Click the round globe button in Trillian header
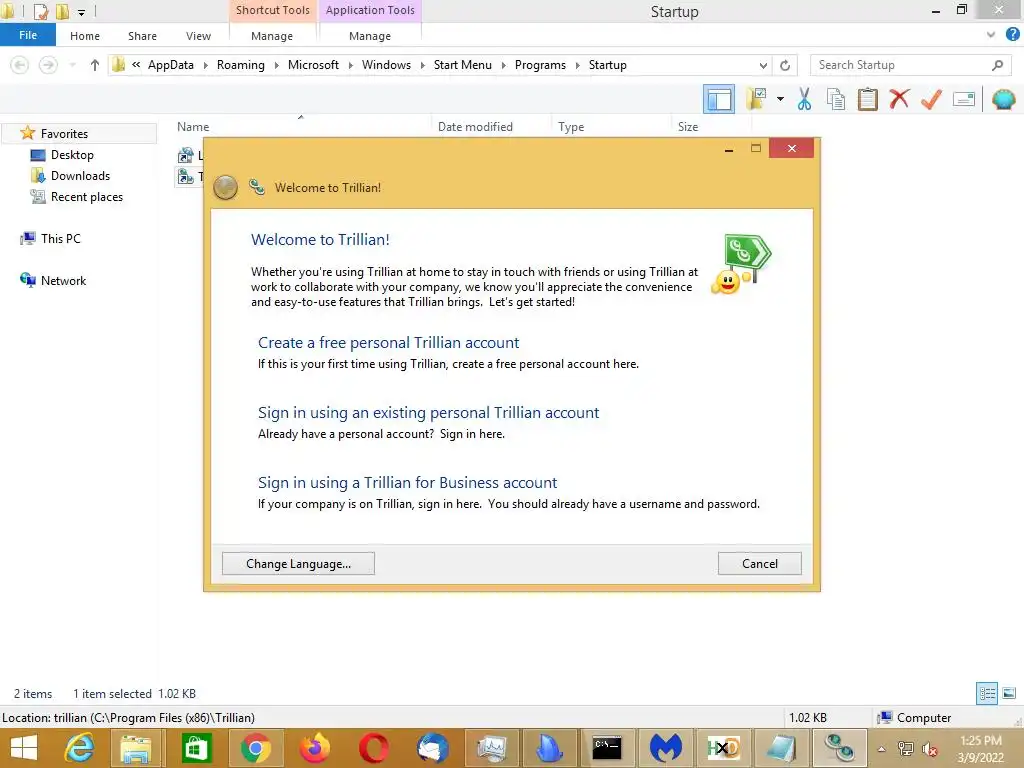 (x=225, y=188)
